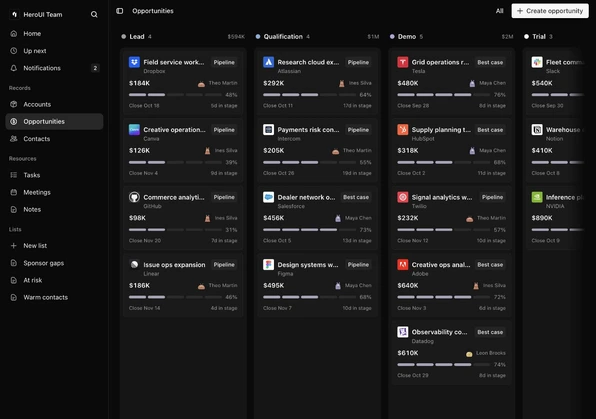
Task: Click Leon Brooks on the Observability card
Action: [491, 353]
